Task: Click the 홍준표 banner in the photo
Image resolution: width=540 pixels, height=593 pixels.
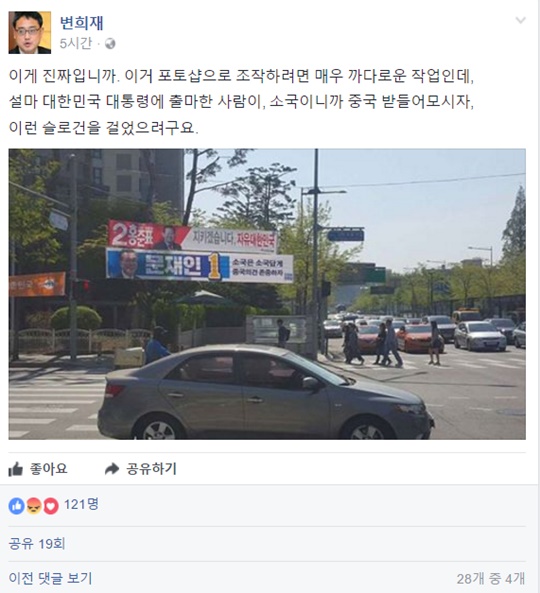Action: tap(192, 237)
